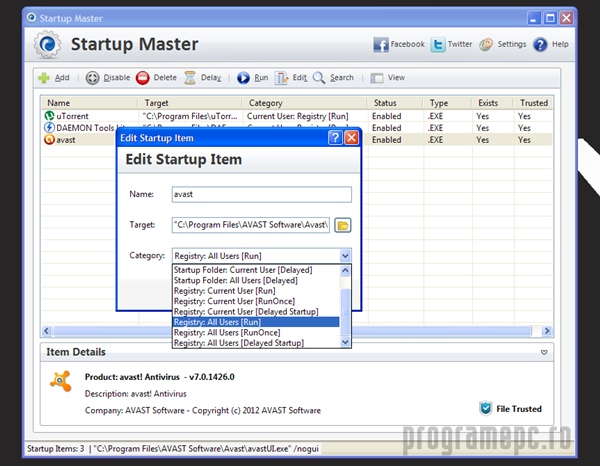The width and height of the screenshot is (600, 466).
Task: Select the uTorrent row name
Action: pos(72,116)
